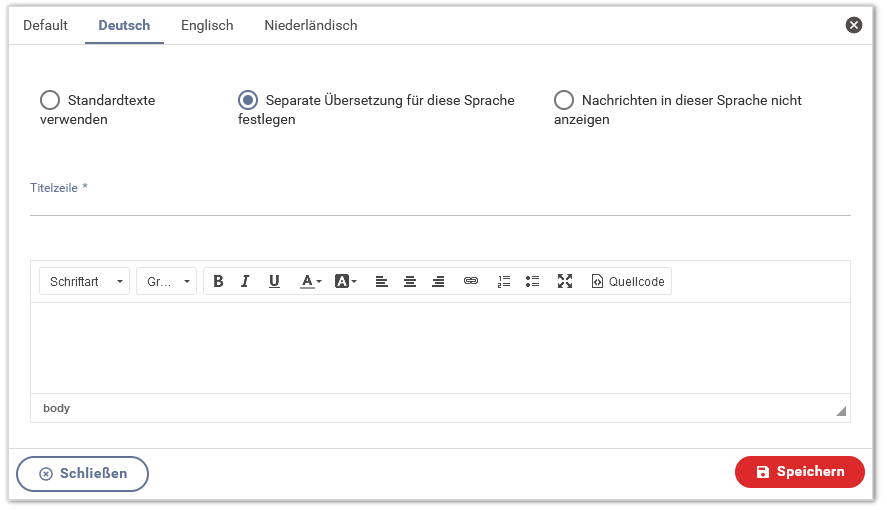The width and height of the screenshot is (887, 510).
Task: Pick the background highlight color swatch
Action: tap(341, 282)
